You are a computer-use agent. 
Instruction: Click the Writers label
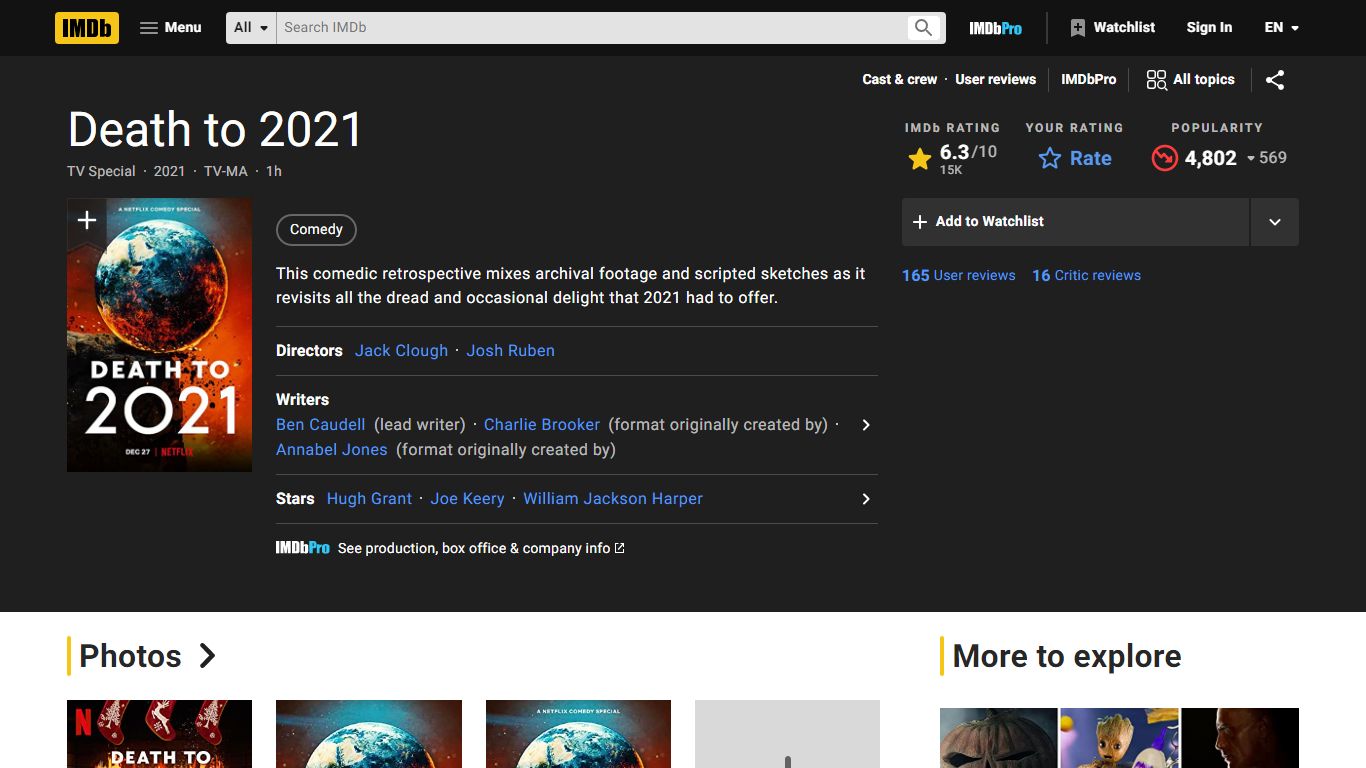tap(302, 400)
